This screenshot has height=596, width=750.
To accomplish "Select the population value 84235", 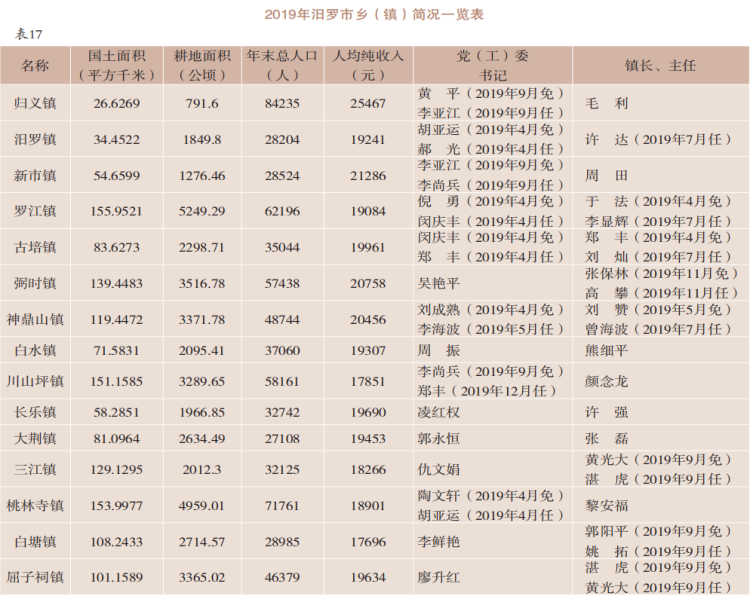I will (282, 103).
